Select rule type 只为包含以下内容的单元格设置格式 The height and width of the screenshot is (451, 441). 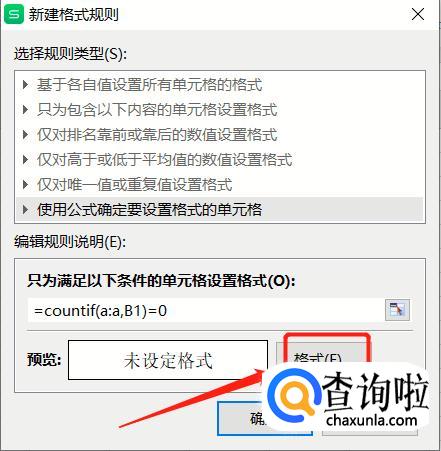click(x=219, y=110)
